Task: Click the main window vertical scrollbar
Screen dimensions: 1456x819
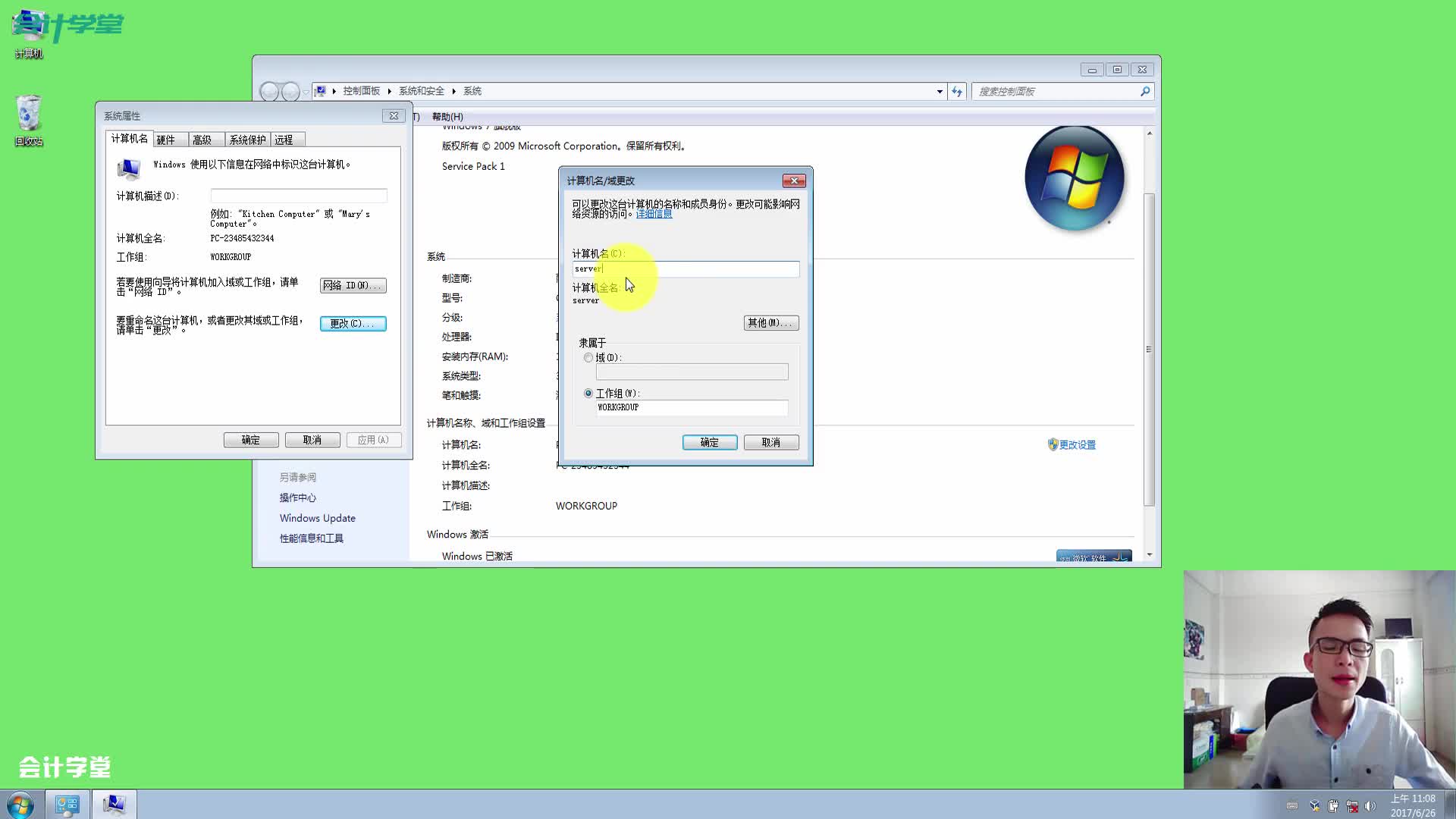Action: coord(1149,349)
